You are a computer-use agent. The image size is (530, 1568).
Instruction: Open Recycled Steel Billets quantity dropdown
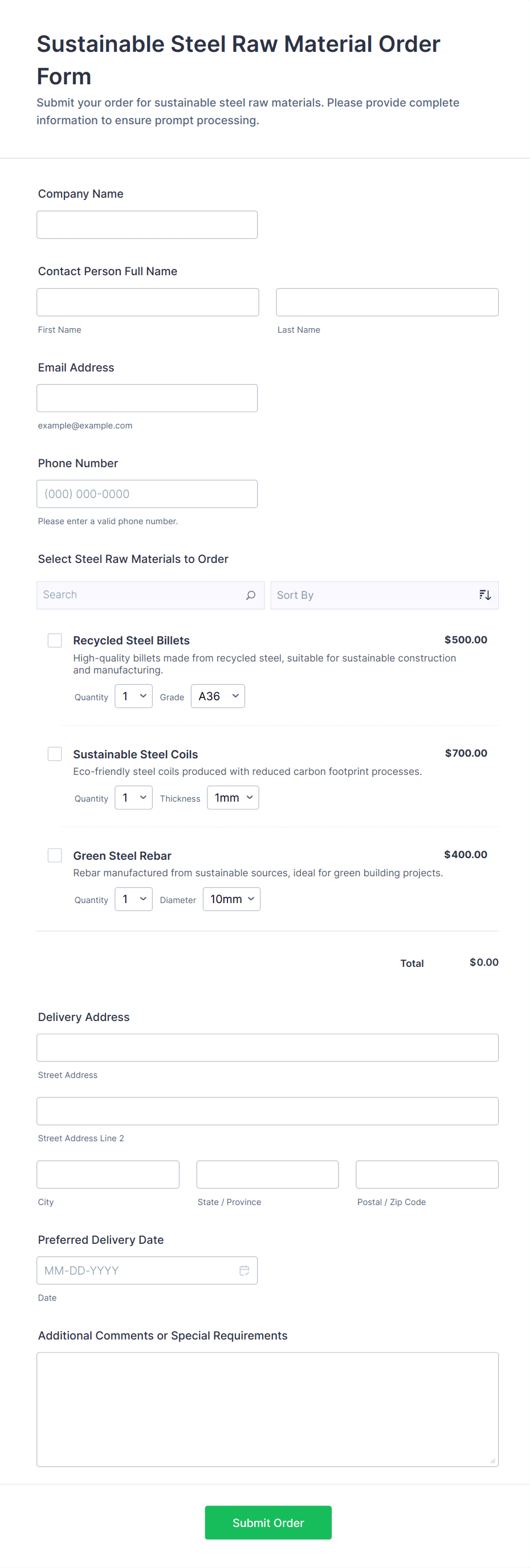(x=133, y=696)
